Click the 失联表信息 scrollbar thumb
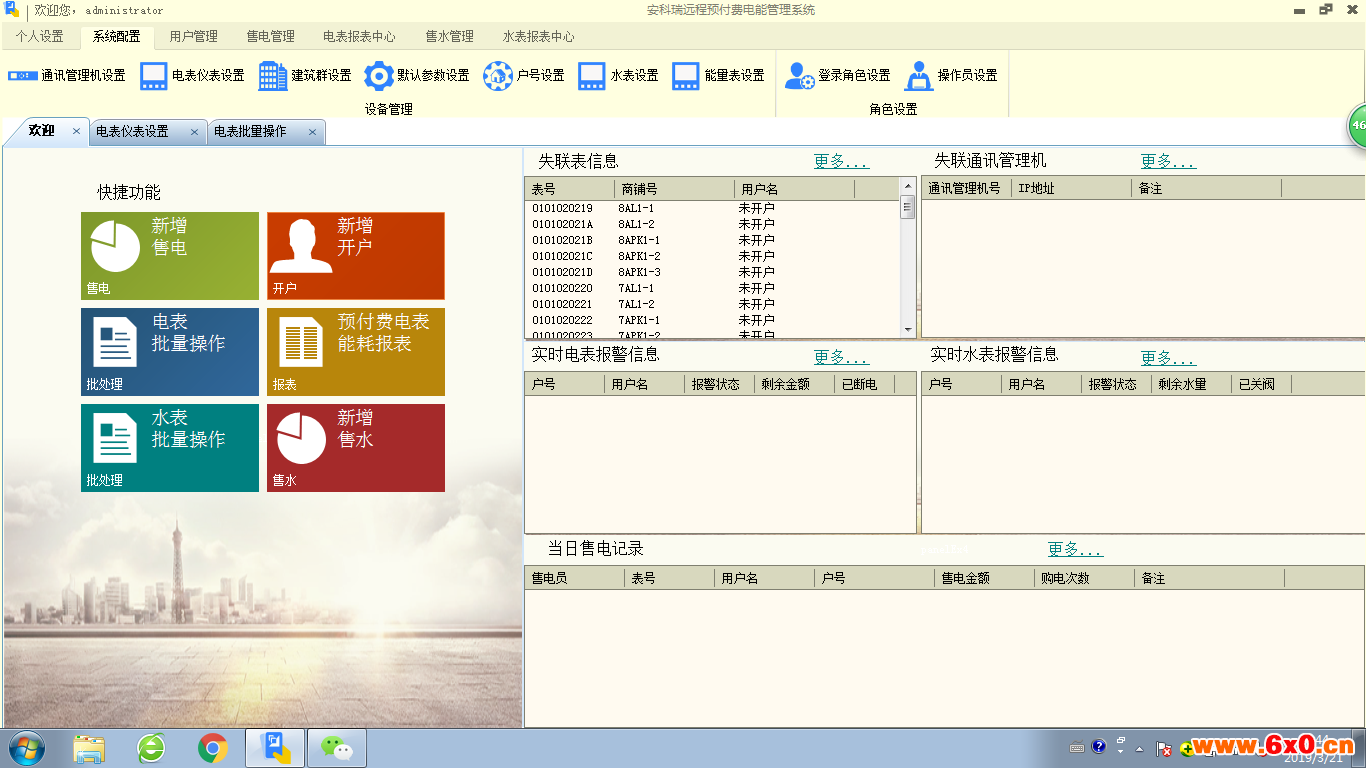Viewport: 1366px width, 768px height. [908, 207]
